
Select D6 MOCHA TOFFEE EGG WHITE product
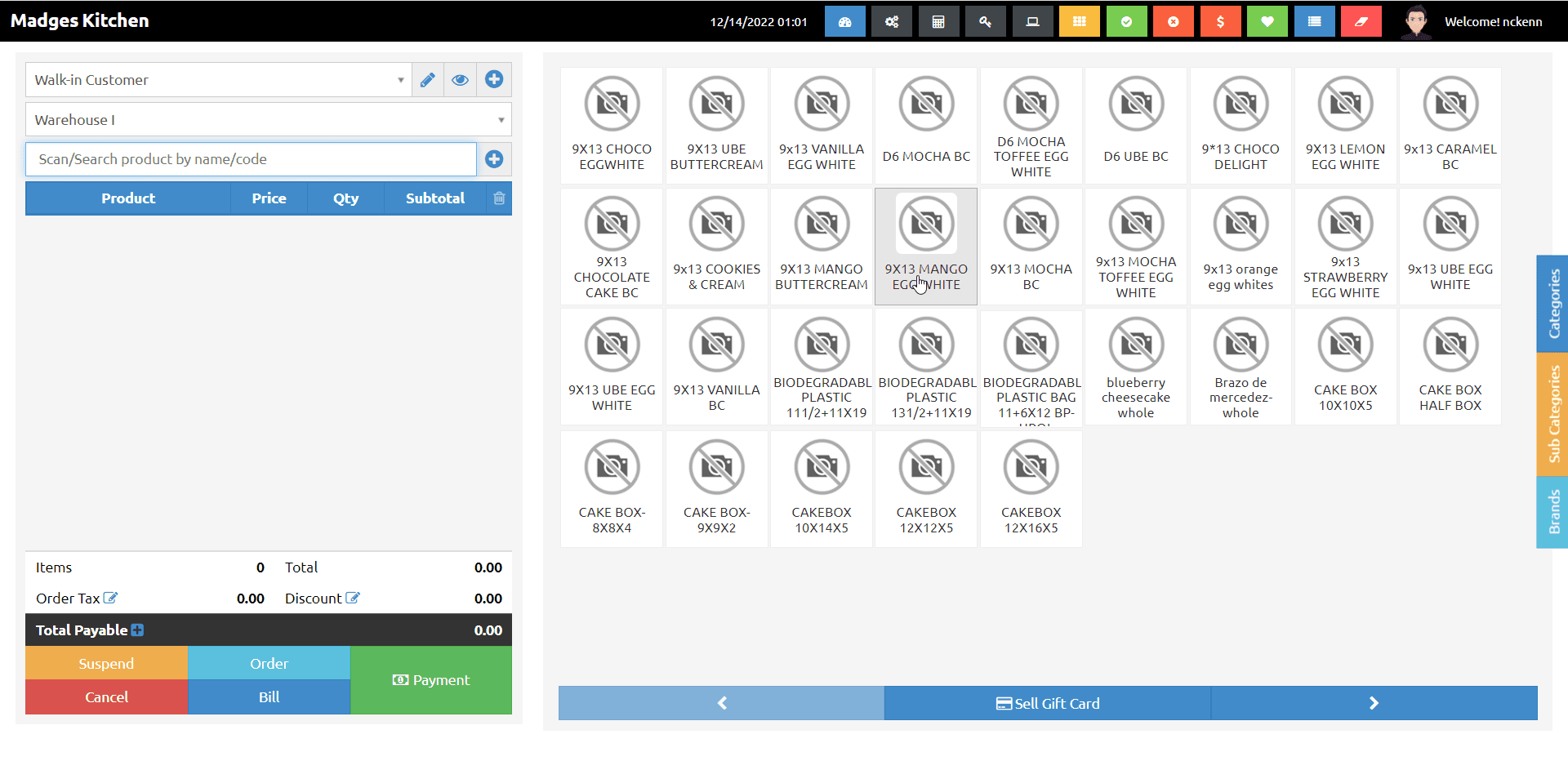pos(1031,126)
